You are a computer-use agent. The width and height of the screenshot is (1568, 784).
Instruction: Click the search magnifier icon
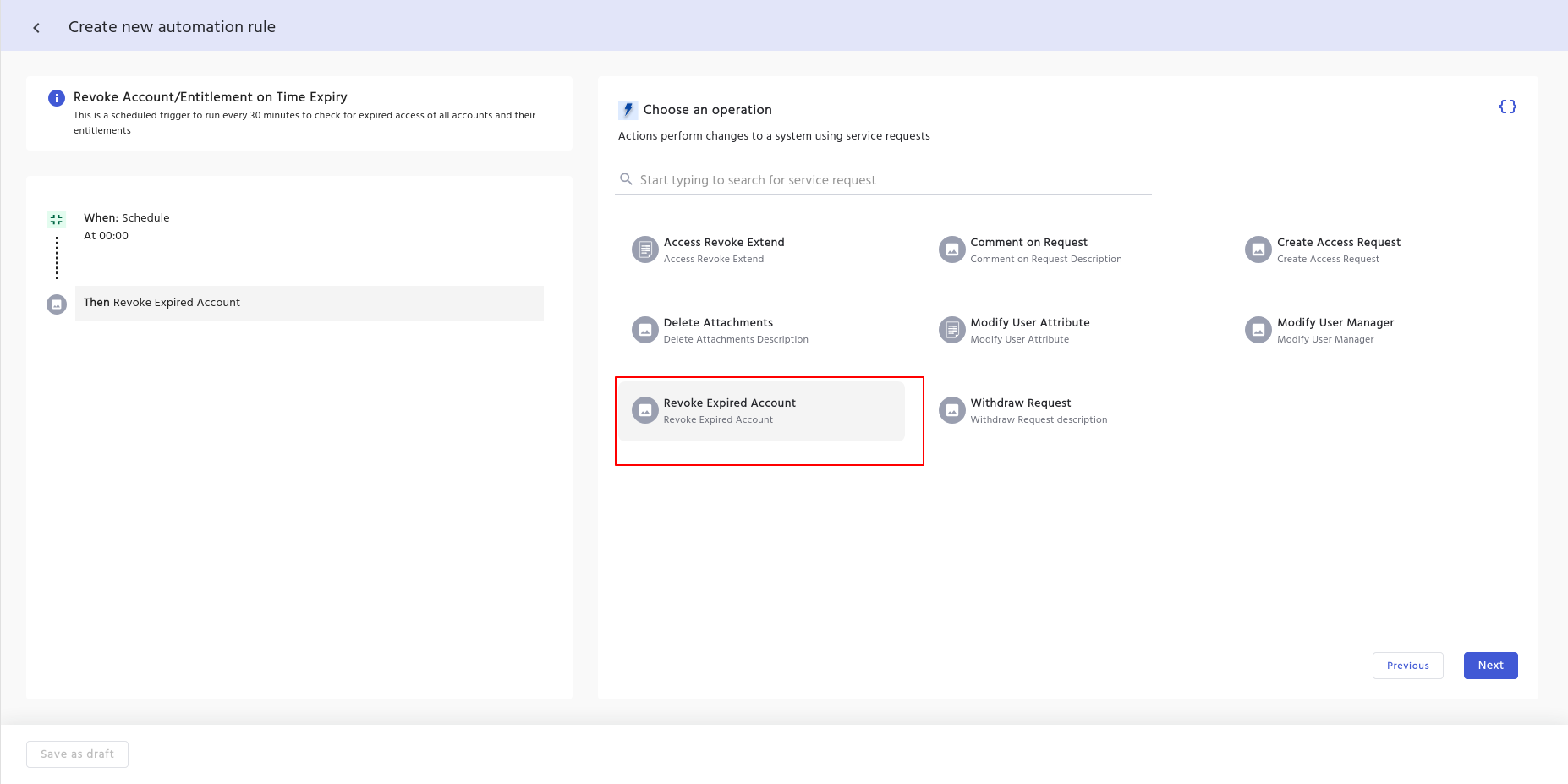tap(626, 179)
